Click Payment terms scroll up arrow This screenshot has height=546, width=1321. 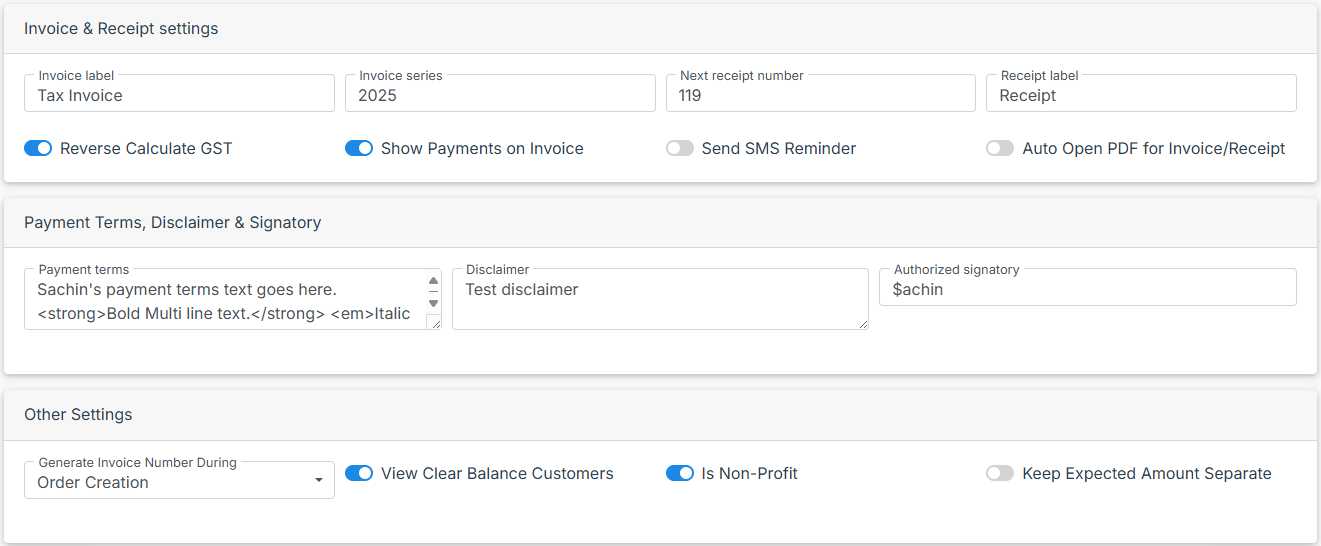433,282
